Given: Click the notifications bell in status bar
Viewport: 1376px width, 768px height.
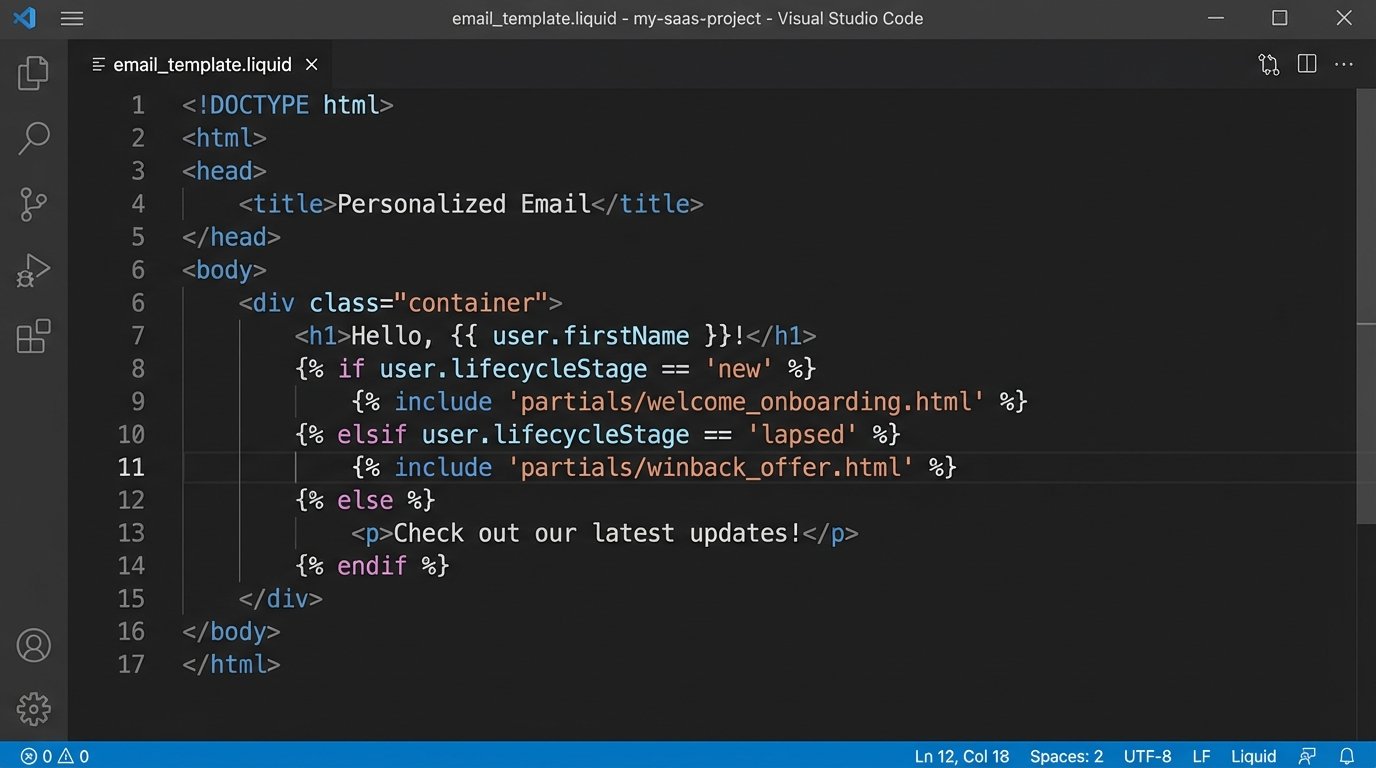Looking at the screenshot, I should (x=1348, y=756).
